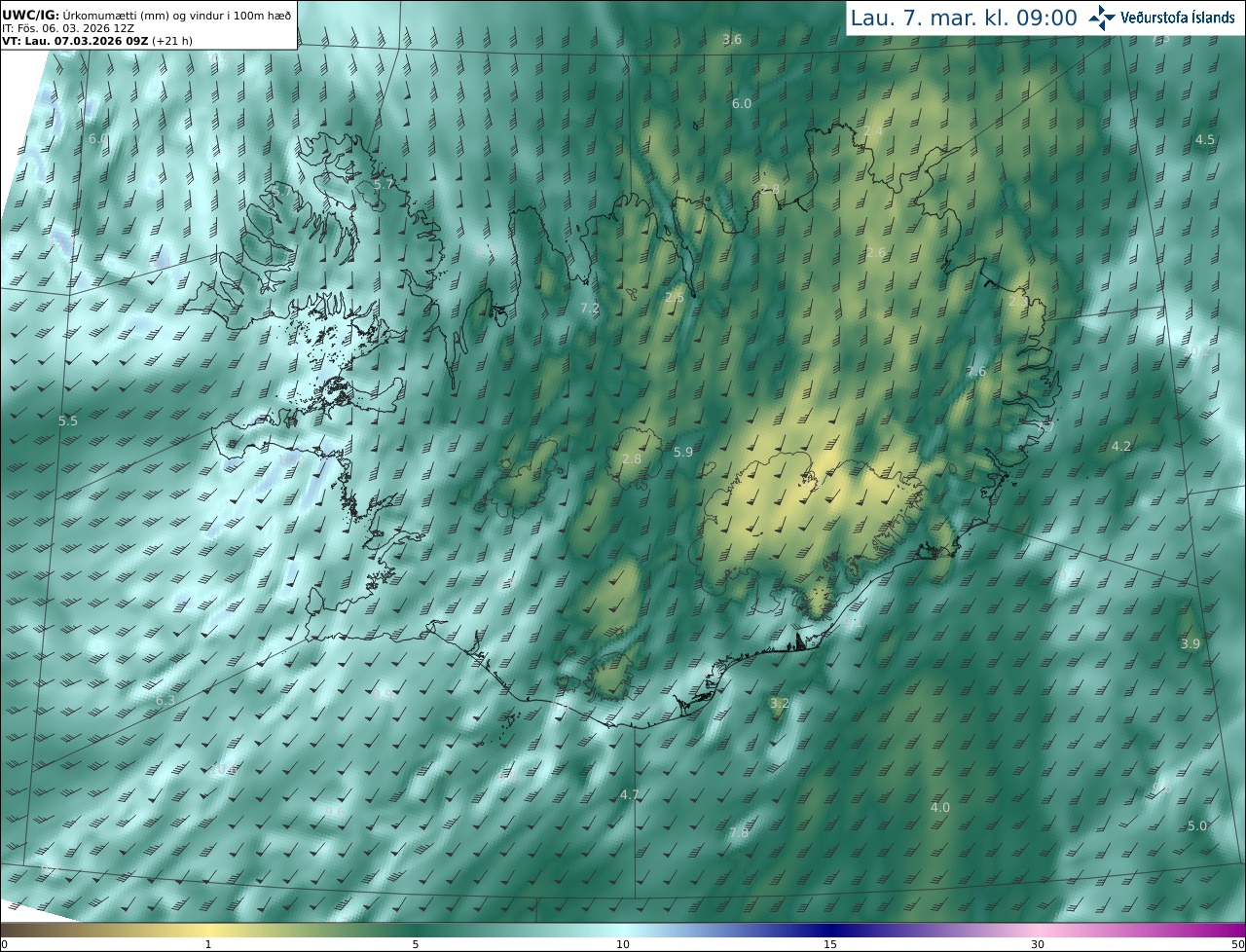Click the 5.5 value label on the map
This screenshot has width=1246, height=952.
tap(67, 421)
